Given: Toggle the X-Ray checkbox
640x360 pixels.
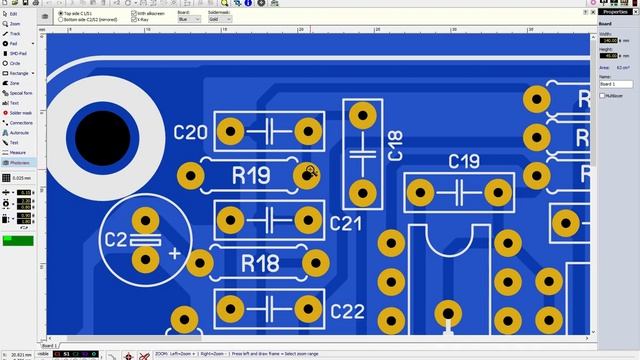Looking at the screenshot, I should (134, 20).
